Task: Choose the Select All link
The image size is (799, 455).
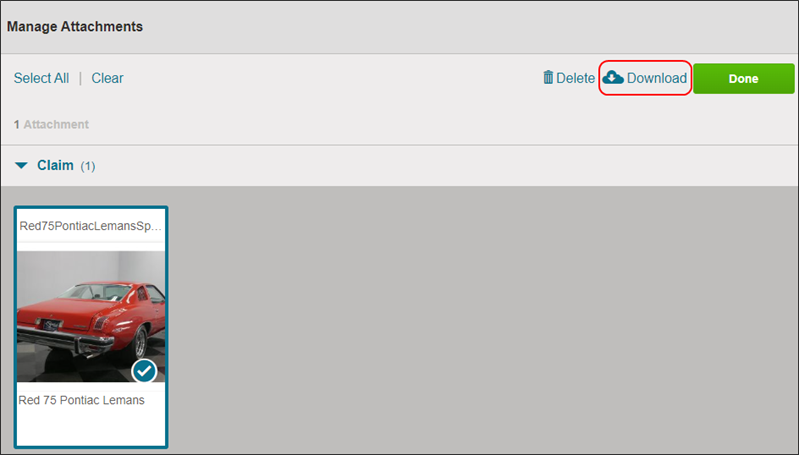Action: 41,78
